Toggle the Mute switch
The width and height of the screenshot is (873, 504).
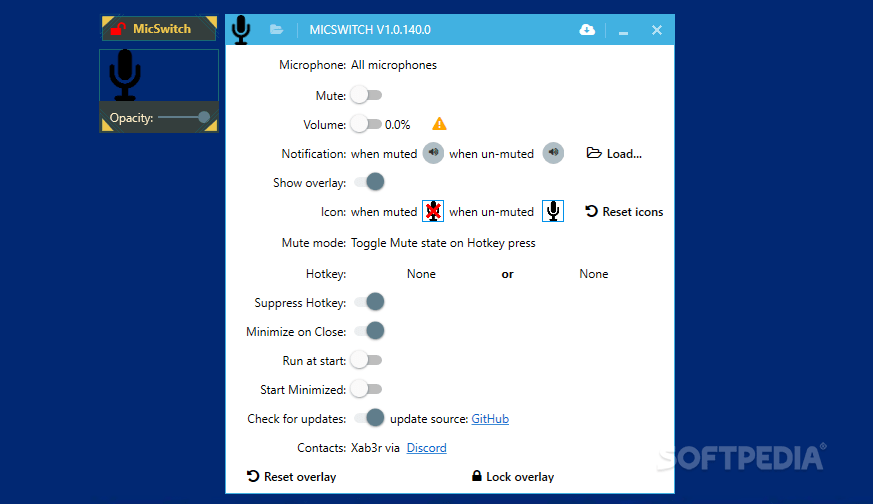[366, 95]
